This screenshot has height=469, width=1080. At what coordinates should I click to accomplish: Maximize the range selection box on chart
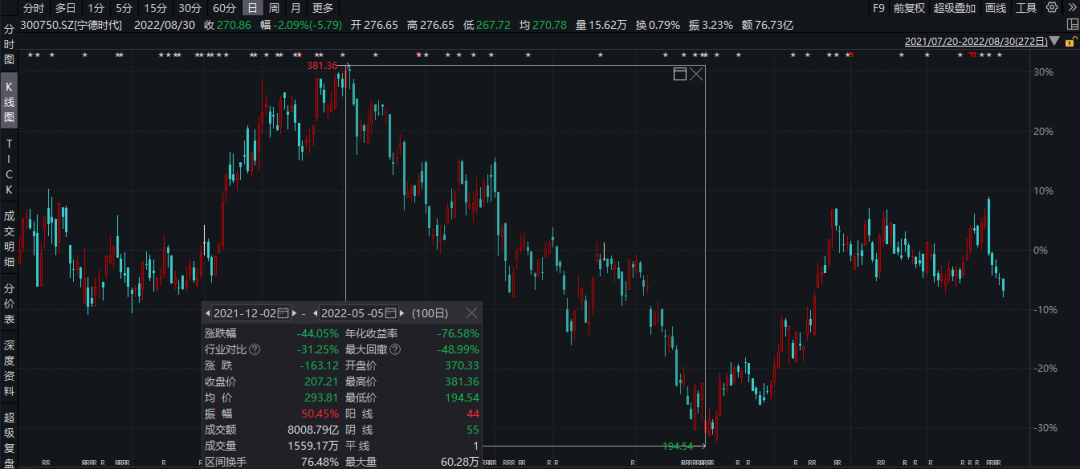click(x=680, y=74)
